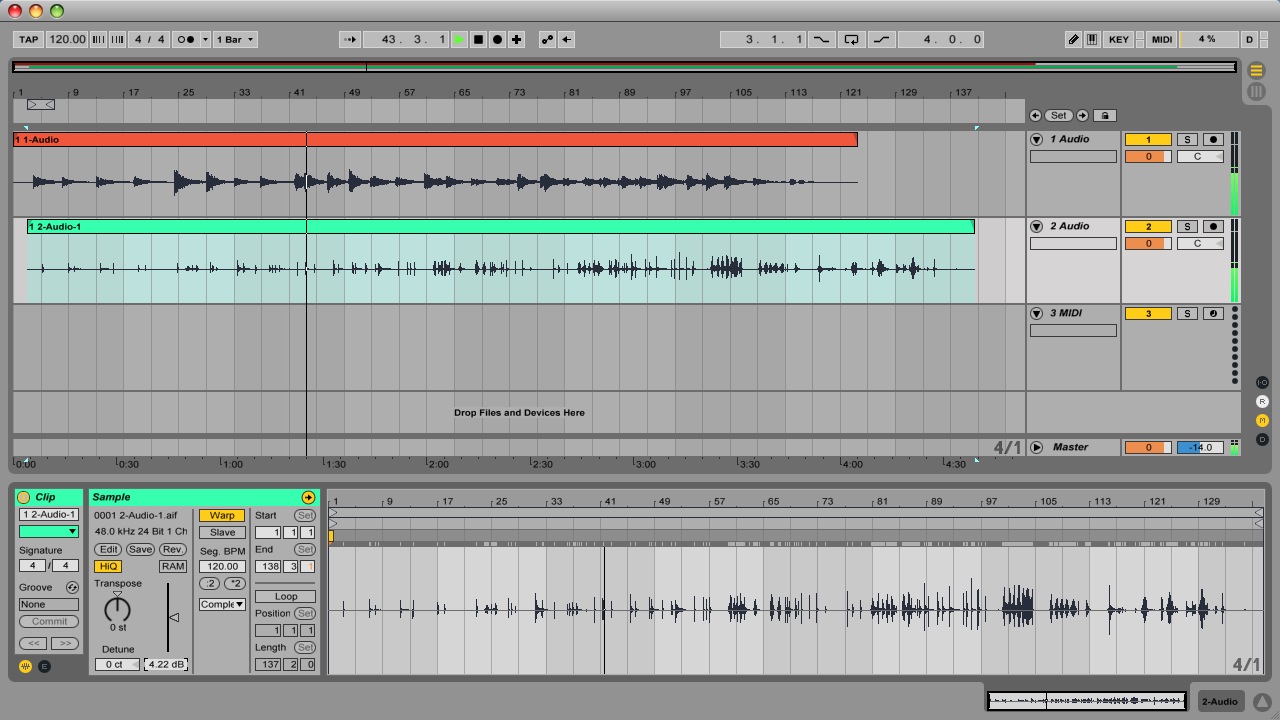Toggle the Loop switch in transport bar
Image resolution: width=1280 pixels, height=720 pixels.
click(851, 40)
